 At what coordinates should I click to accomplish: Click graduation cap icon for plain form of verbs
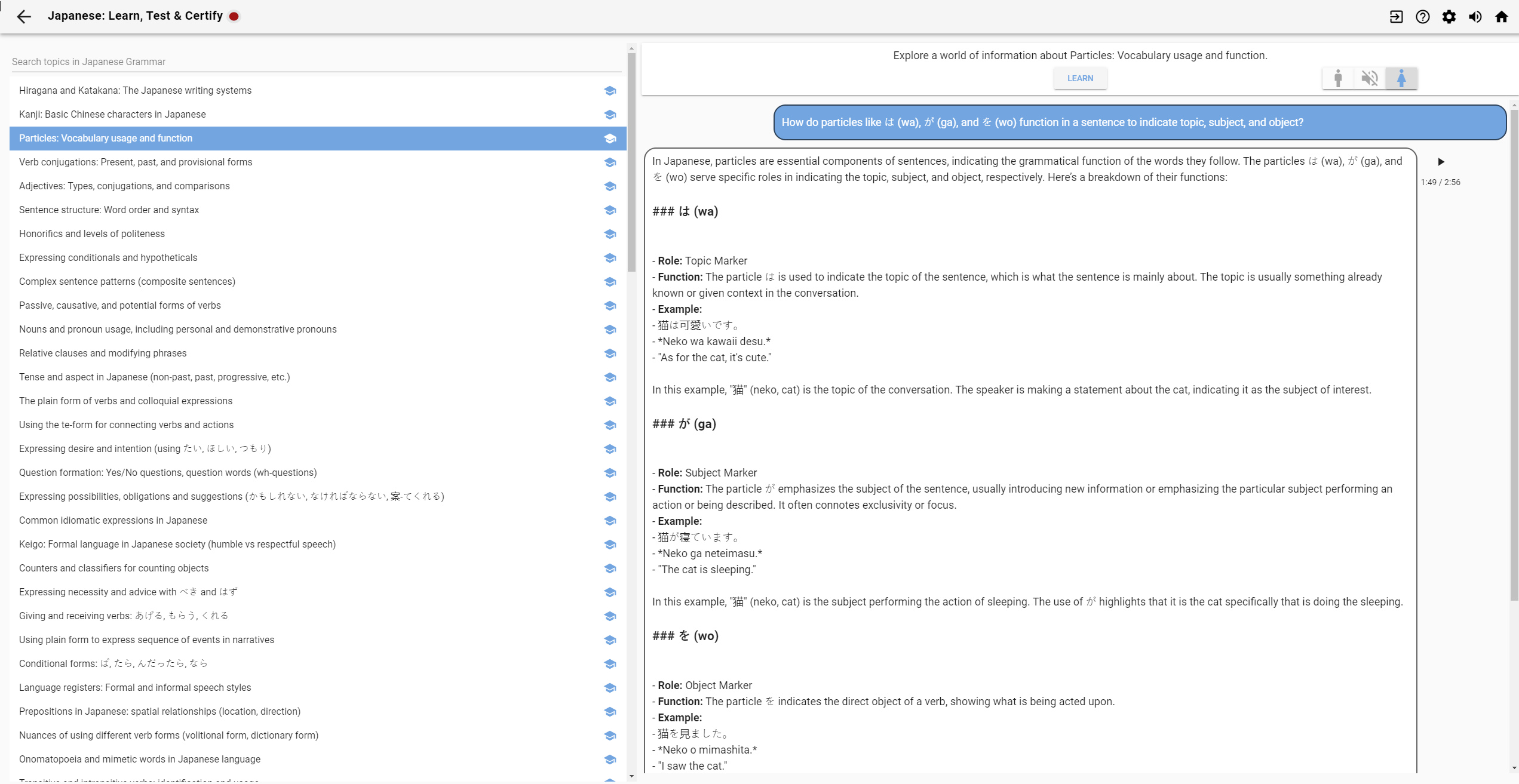coord(610,401)
